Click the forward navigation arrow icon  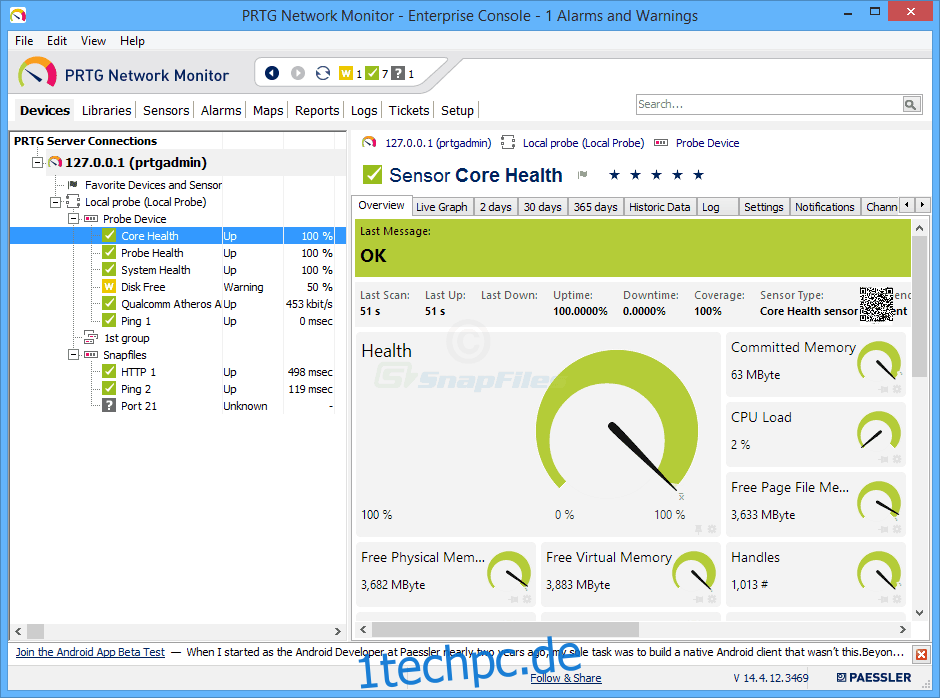[298, 73]
